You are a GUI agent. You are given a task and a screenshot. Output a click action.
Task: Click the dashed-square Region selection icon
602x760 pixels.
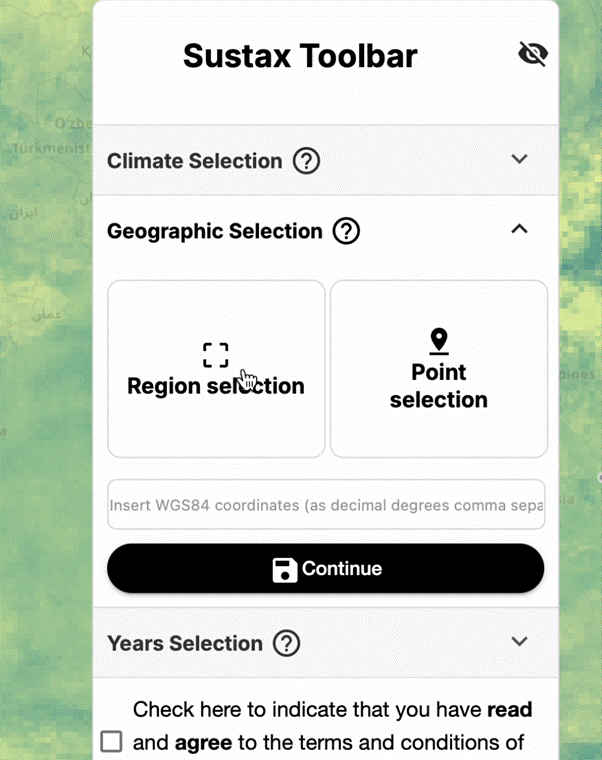click(215, 355)
